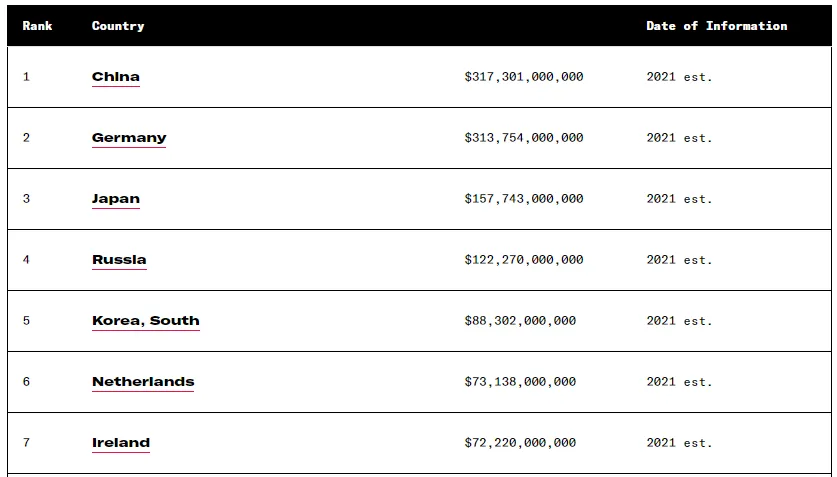Open the China country link
Viewport: 837px width, 477px height.
(x=116, y=77)
